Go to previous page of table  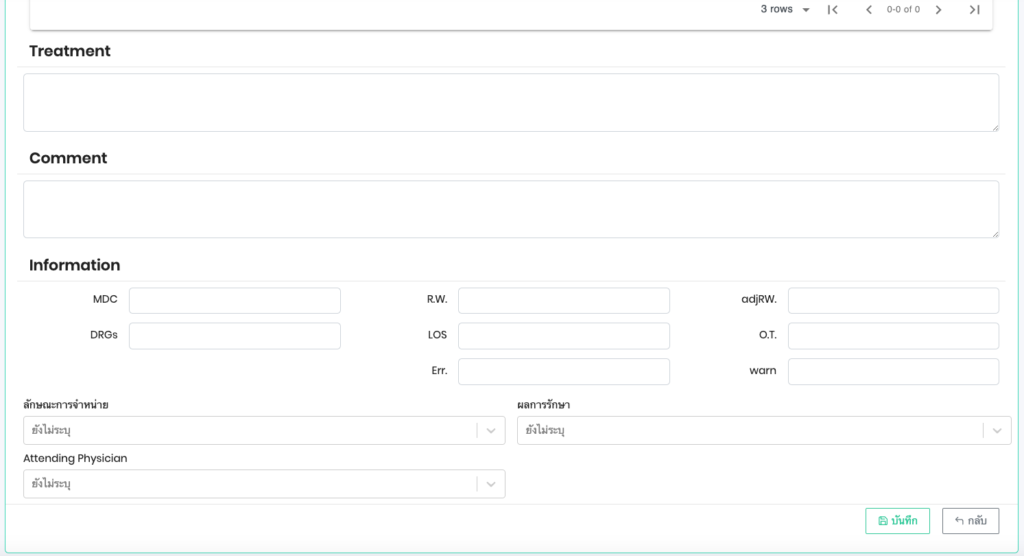point(868,10)
